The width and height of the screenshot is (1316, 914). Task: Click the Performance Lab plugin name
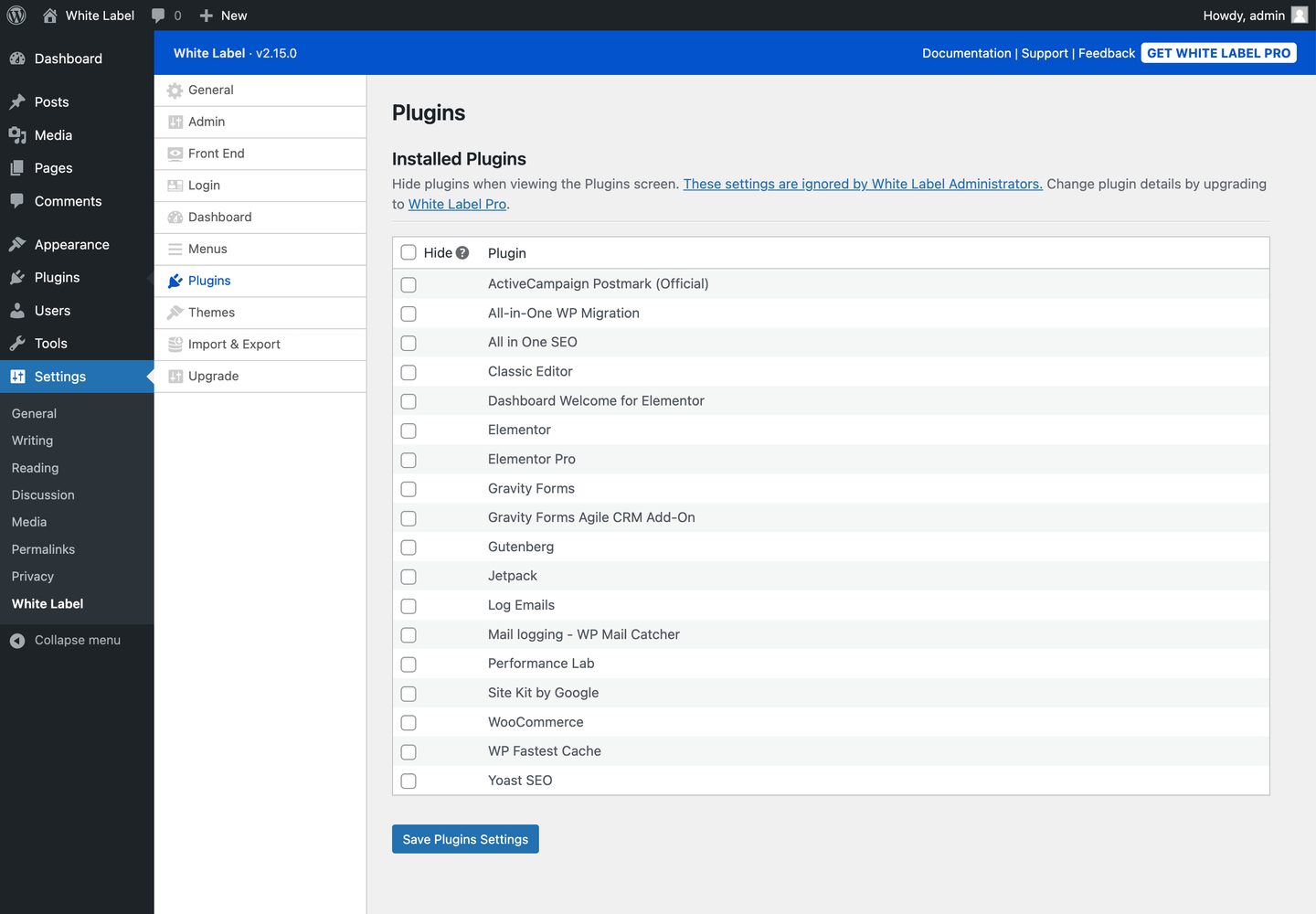point(541,664)
